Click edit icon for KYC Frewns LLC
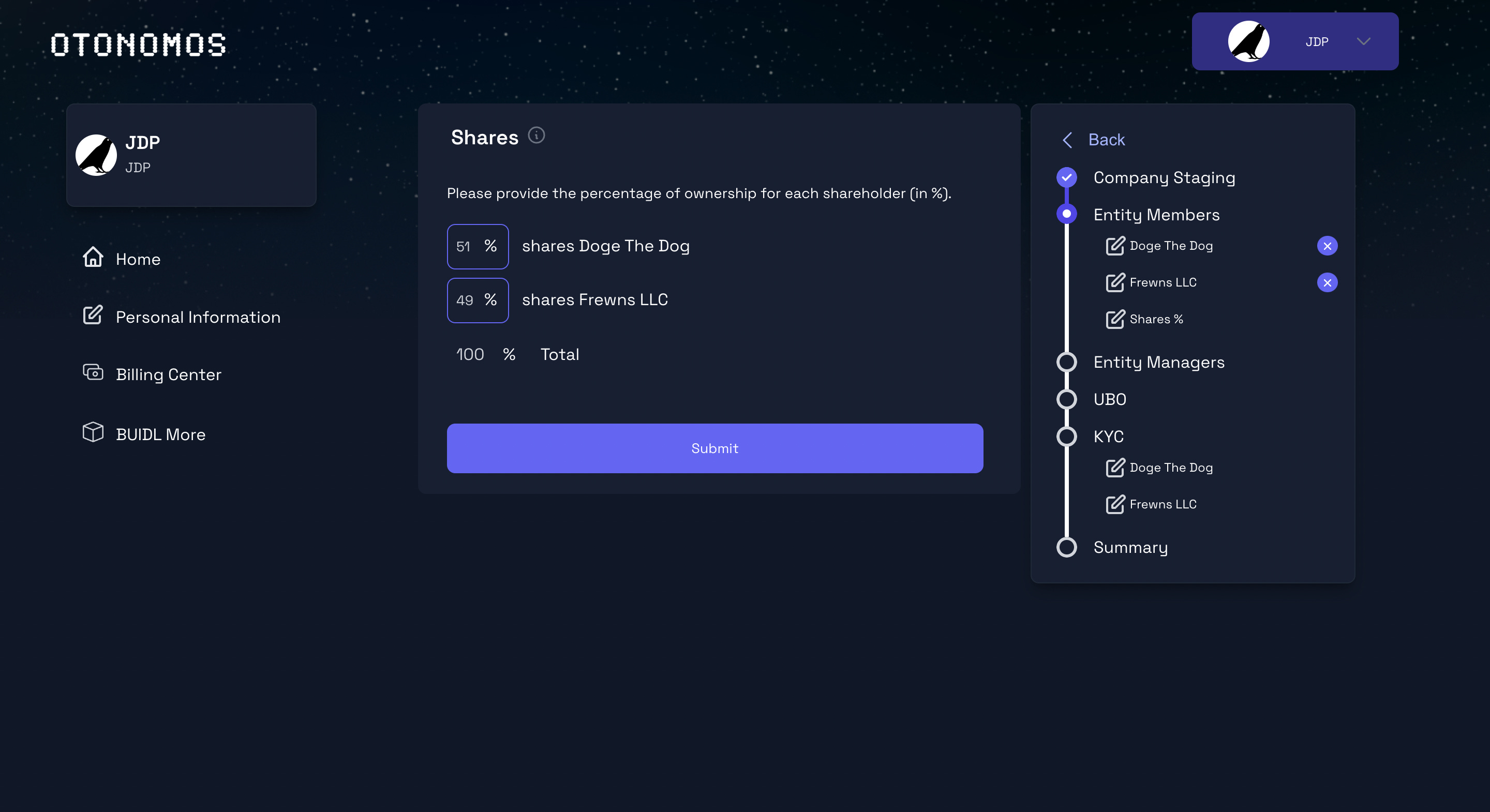Screen dimensions: 1490x812 [x=1115, y=504]
